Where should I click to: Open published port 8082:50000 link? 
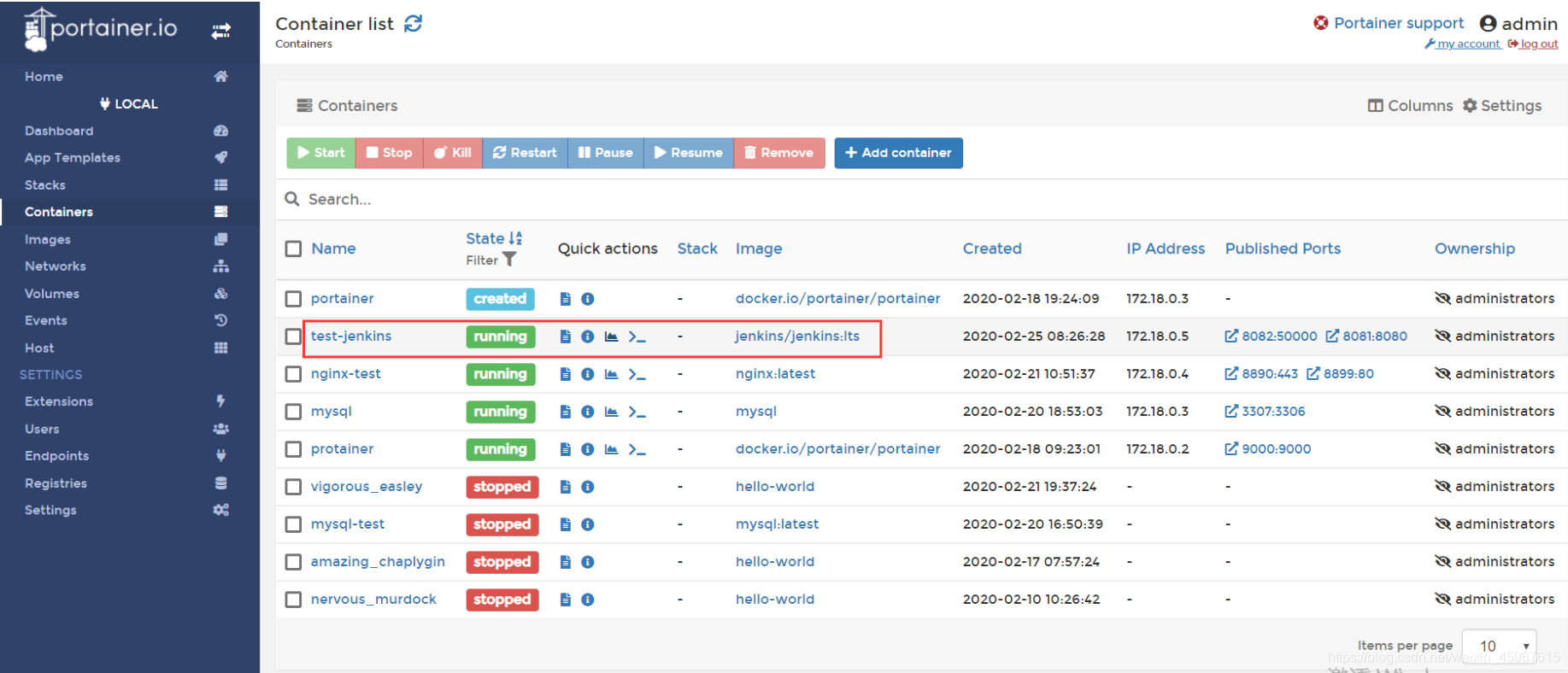1271,336
